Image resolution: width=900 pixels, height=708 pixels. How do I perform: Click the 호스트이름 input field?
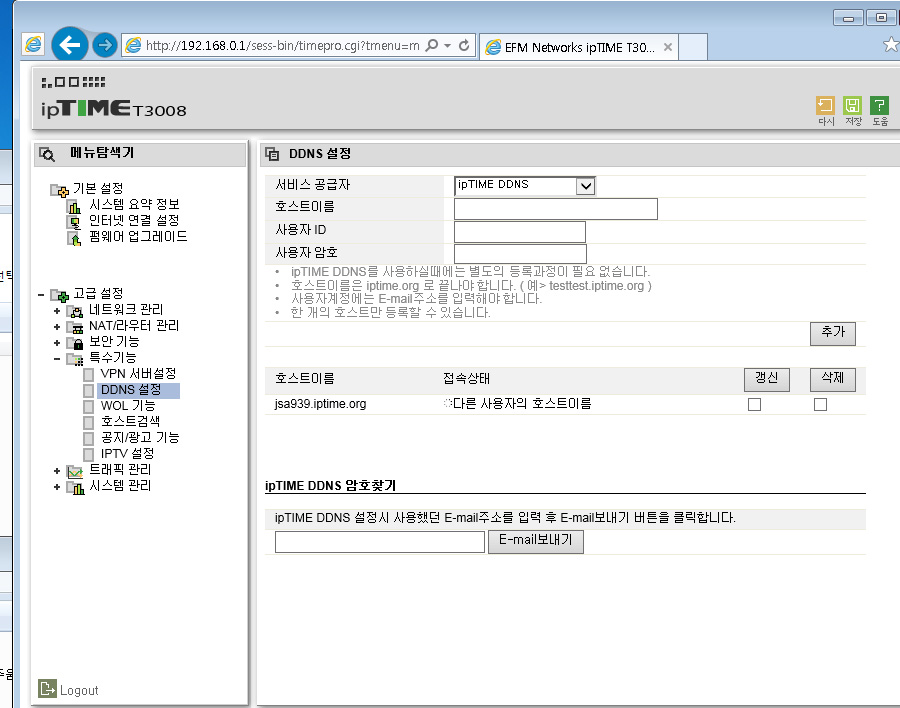point(556,209)
